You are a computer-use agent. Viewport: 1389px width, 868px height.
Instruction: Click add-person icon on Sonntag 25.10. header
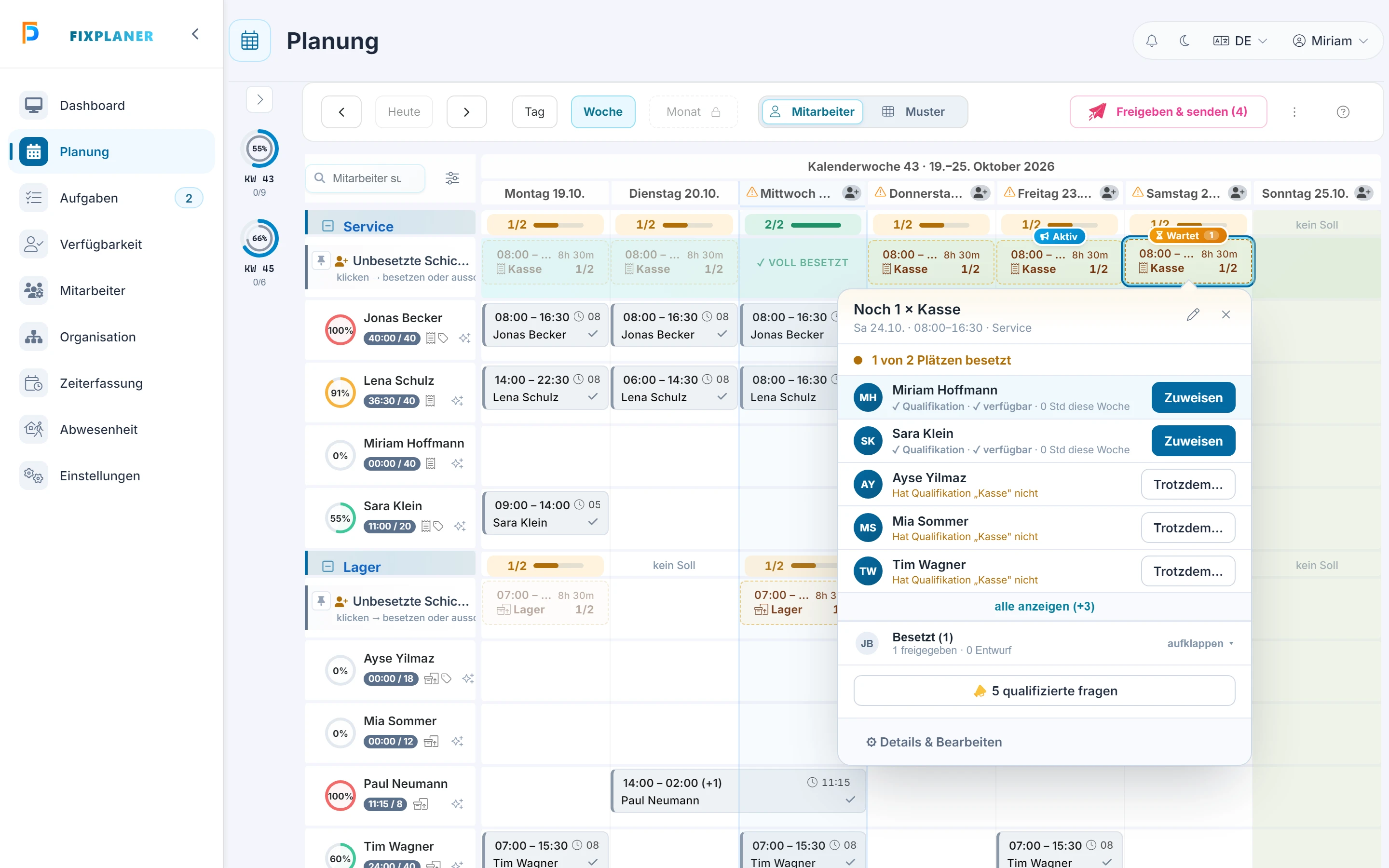point(1364,193)
